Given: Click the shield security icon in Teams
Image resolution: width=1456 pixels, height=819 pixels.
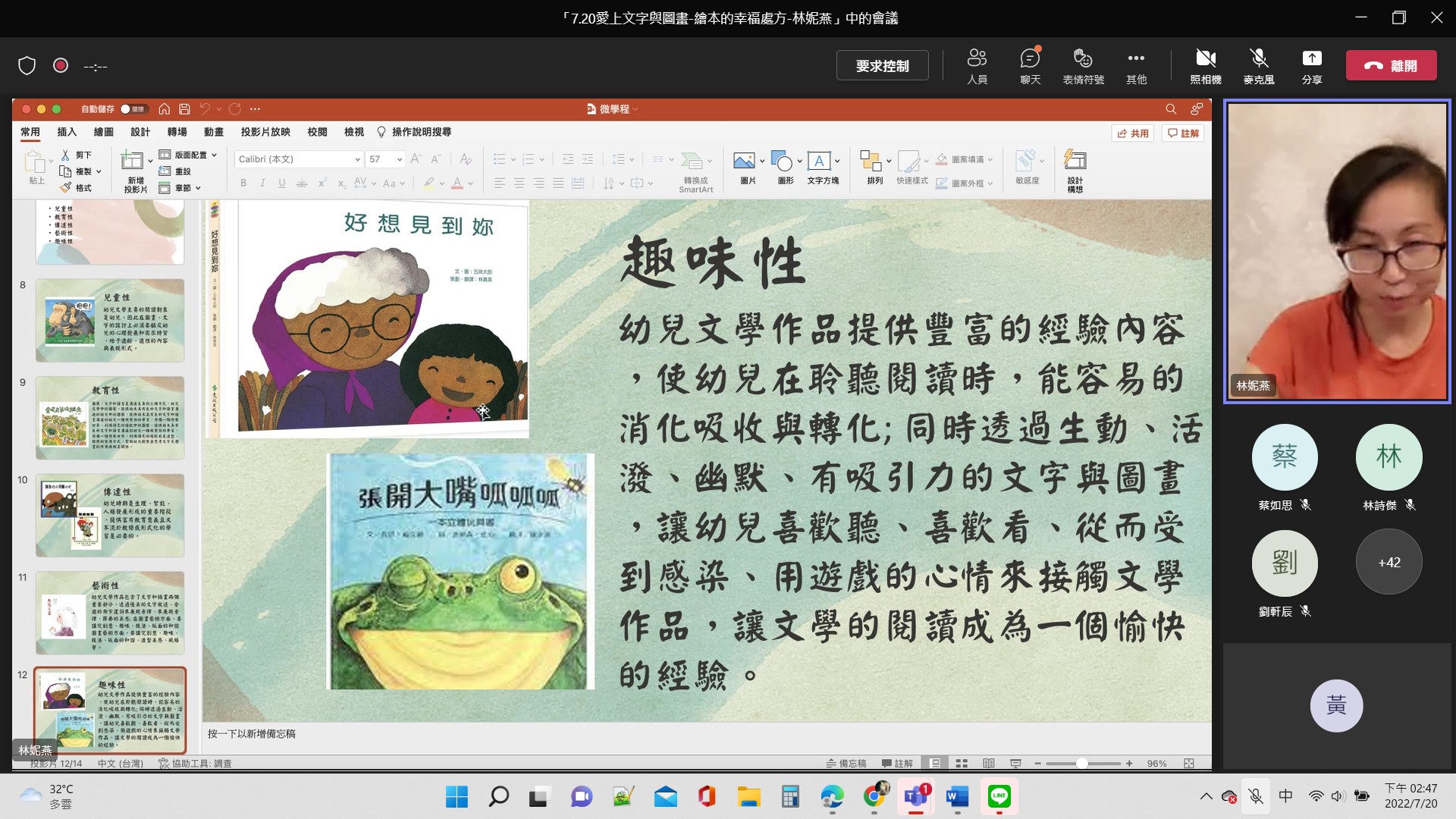Looking at the screenshot, I should (x=27, y=66).
